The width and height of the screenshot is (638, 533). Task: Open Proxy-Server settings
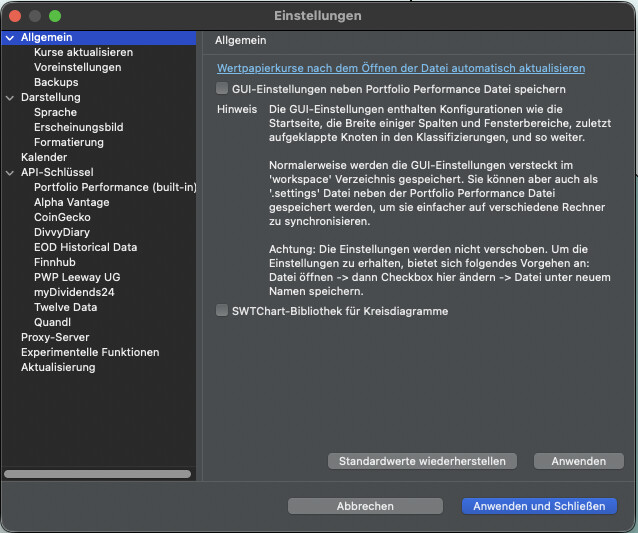point(55,337)
